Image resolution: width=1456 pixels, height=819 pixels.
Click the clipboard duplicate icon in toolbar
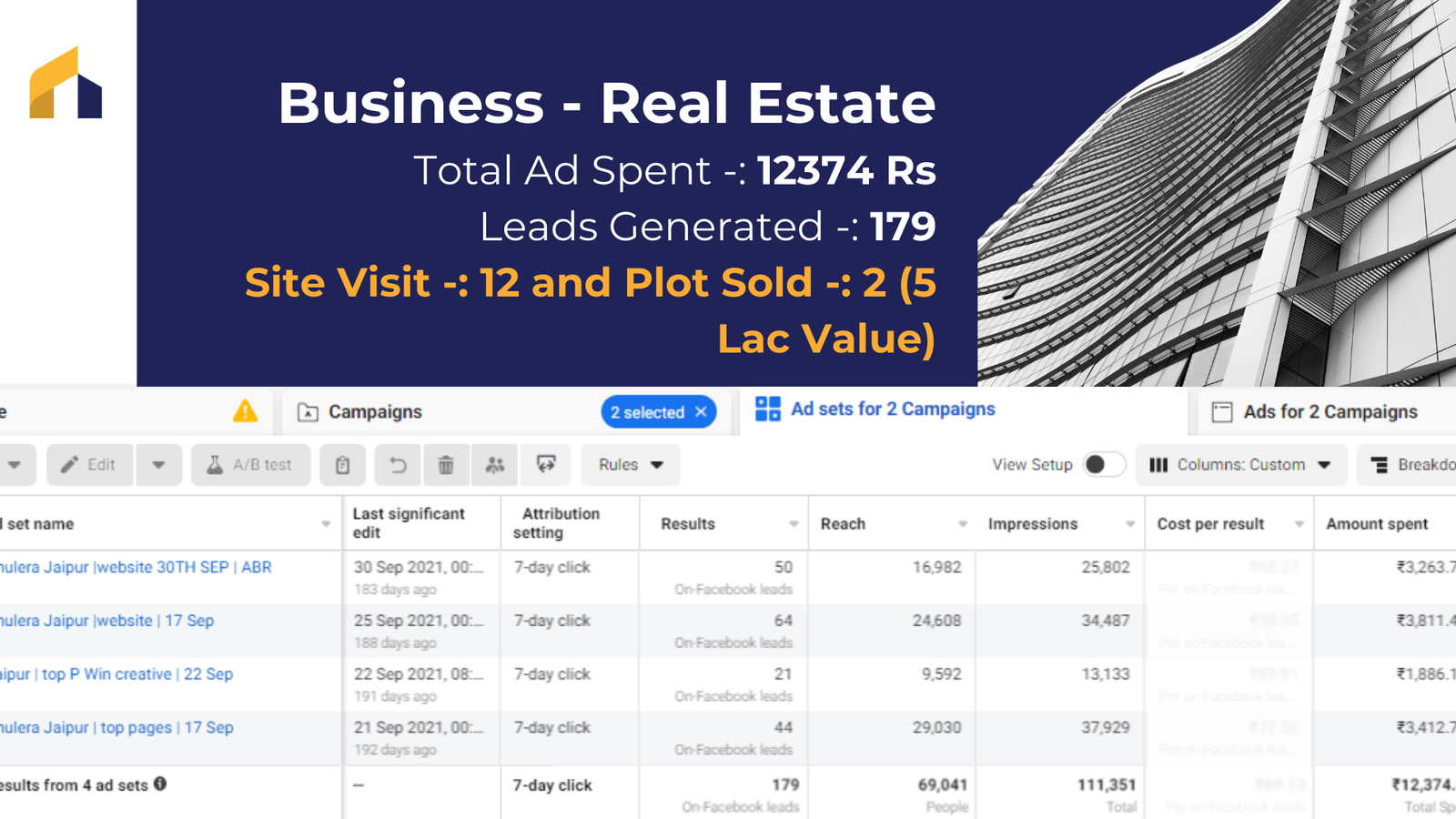[x=342, y=465]
